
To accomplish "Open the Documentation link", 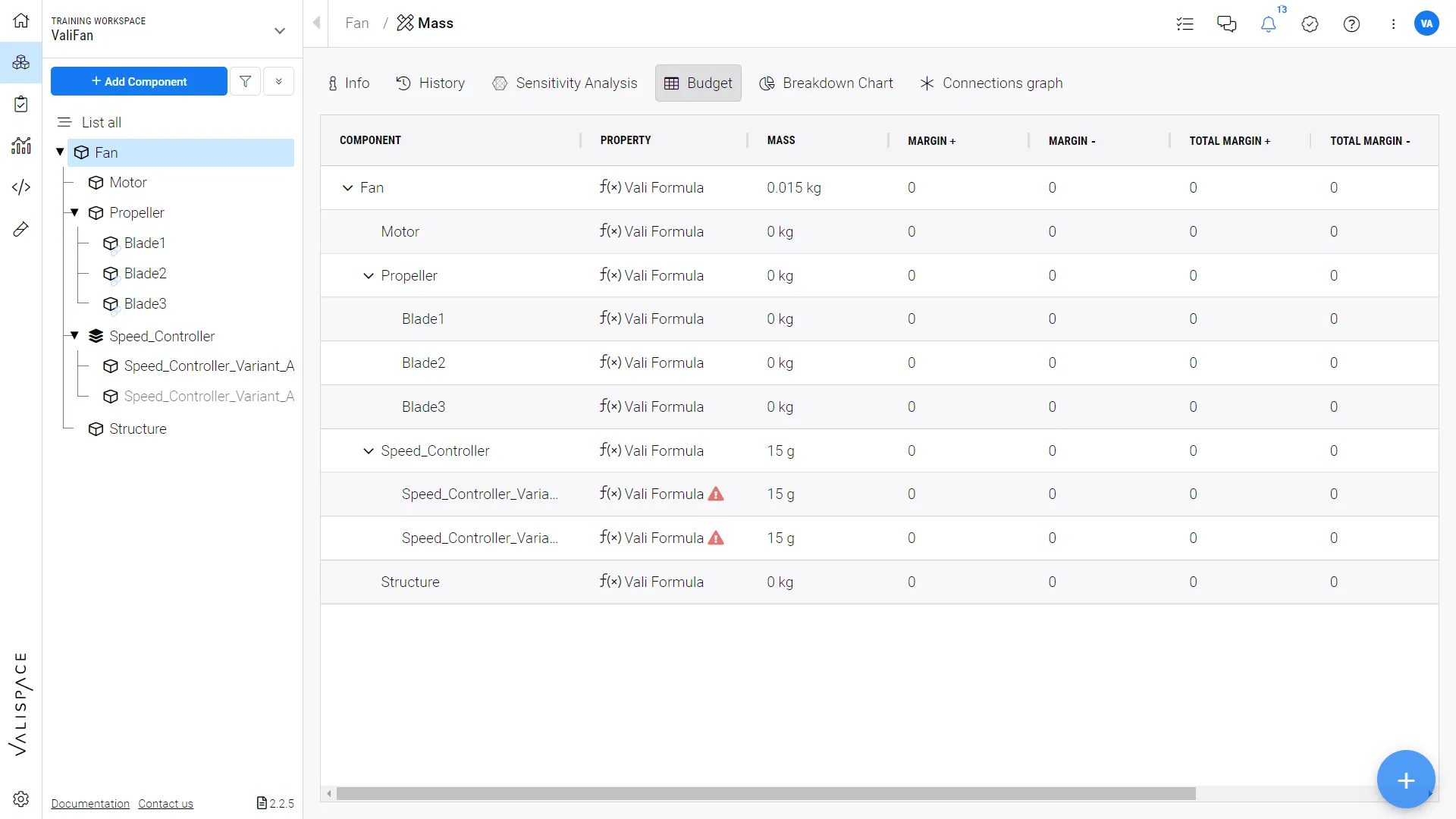I will (x=90, y=804).
